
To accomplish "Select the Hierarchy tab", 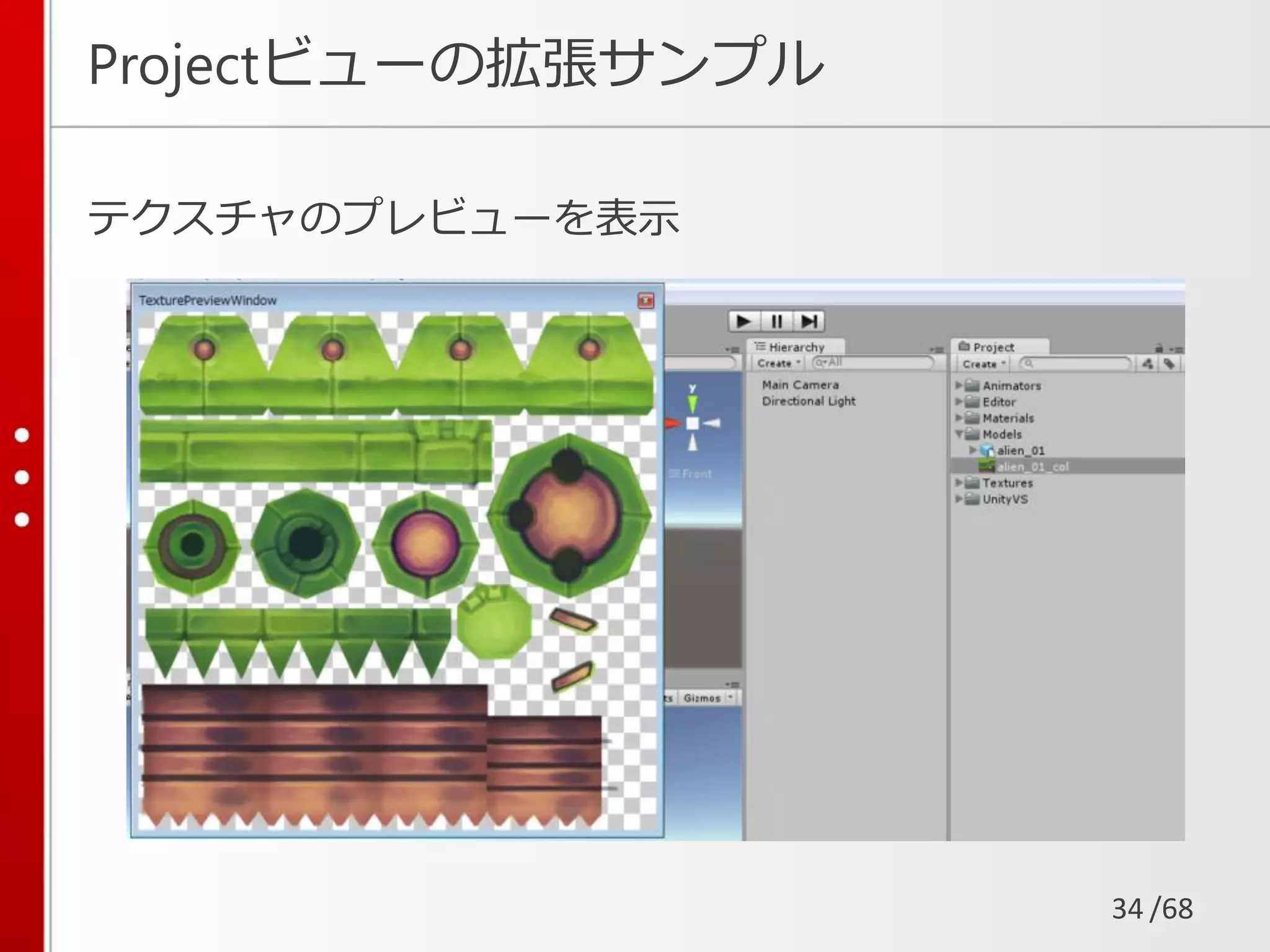I will click(796, 346).
